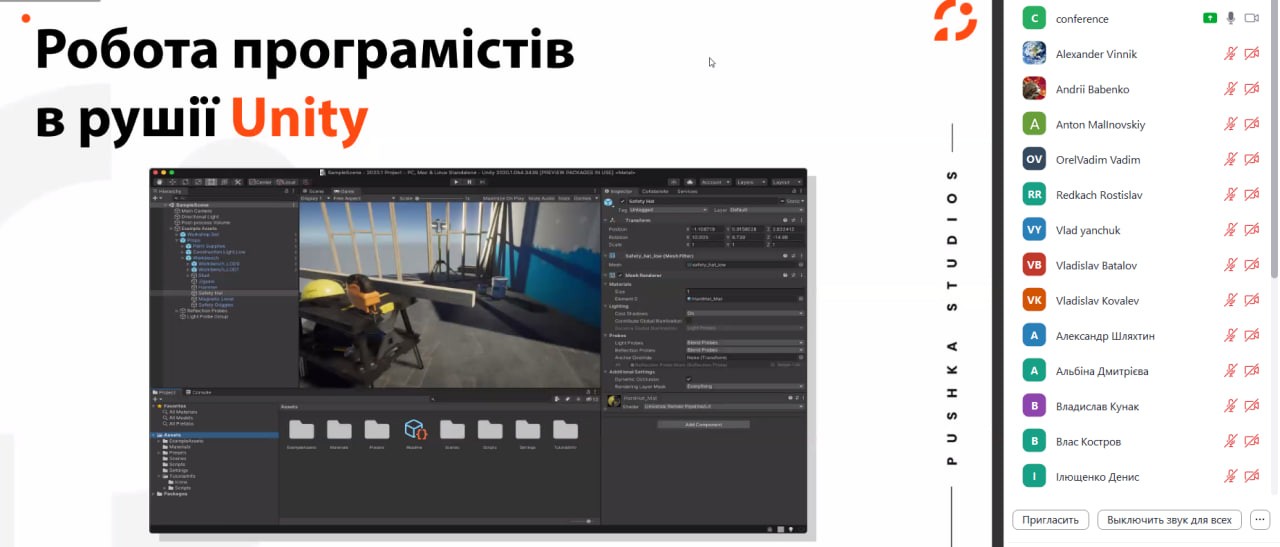Click the participants list scrollbar
This screenshot has width=1280, height=547.
[1274, 138]
